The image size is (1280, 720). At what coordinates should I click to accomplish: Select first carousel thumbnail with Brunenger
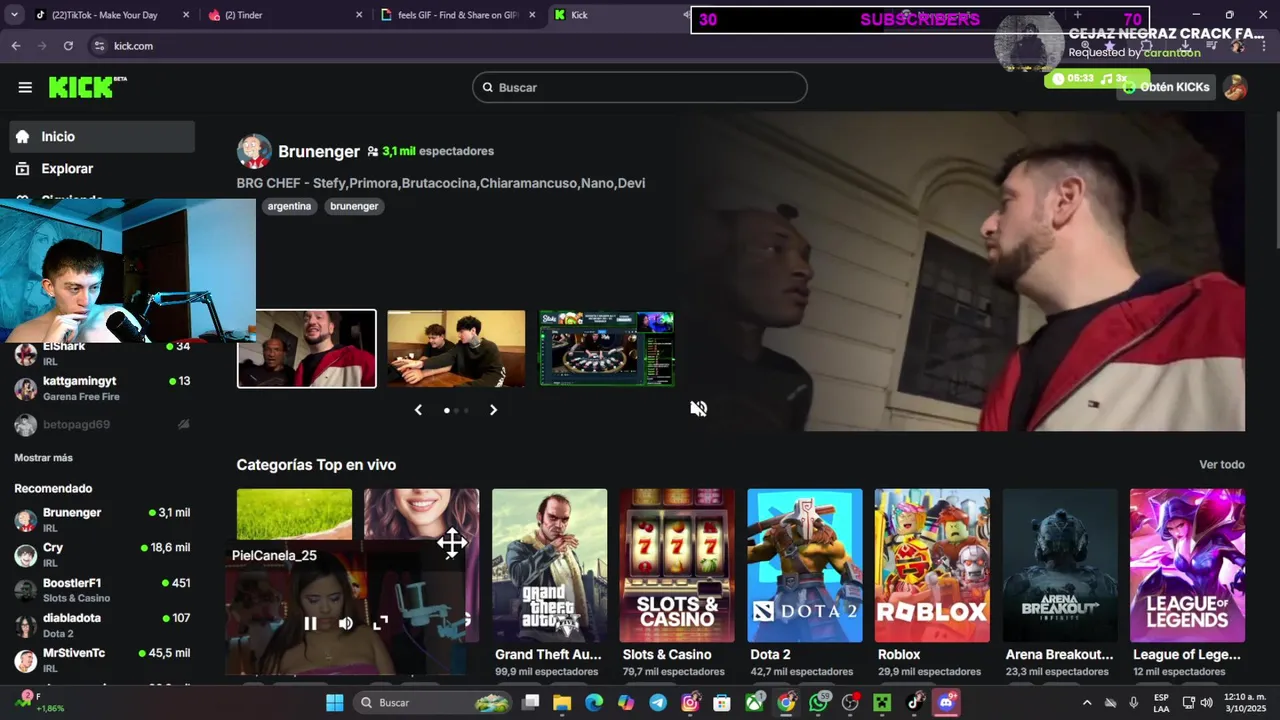tap(307, 348)
